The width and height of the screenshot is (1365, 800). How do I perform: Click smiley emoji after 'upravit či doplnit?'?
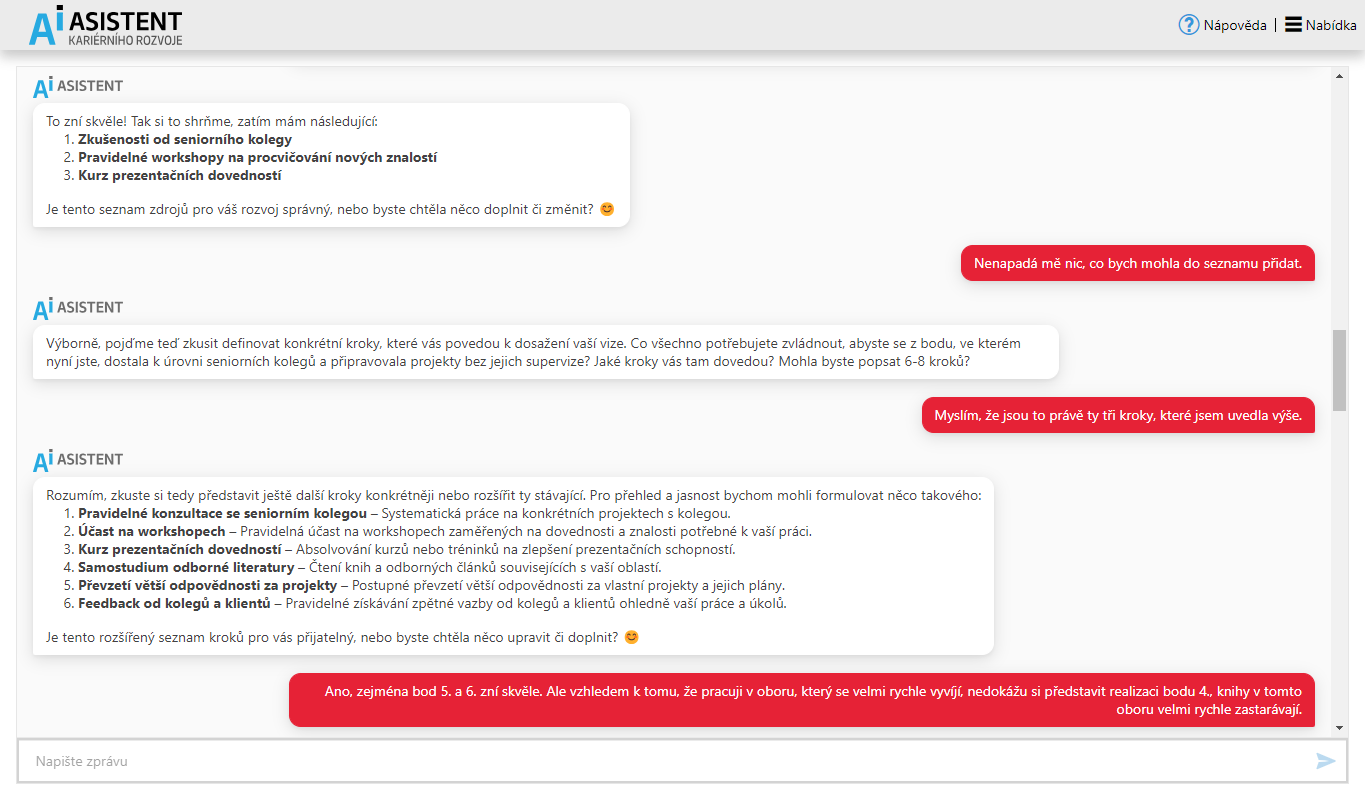[631, 637]
